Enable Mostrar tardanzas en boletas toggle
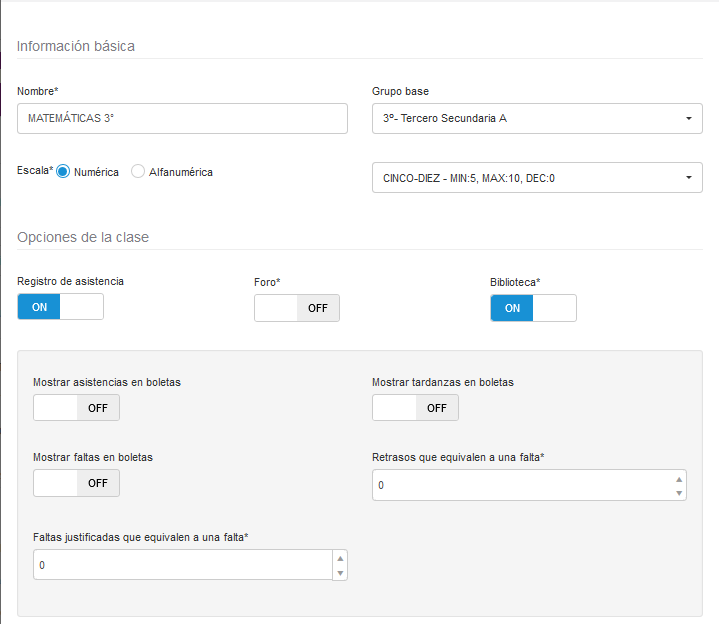The width and height of the screenshot is (719, 624). [415, 408]
